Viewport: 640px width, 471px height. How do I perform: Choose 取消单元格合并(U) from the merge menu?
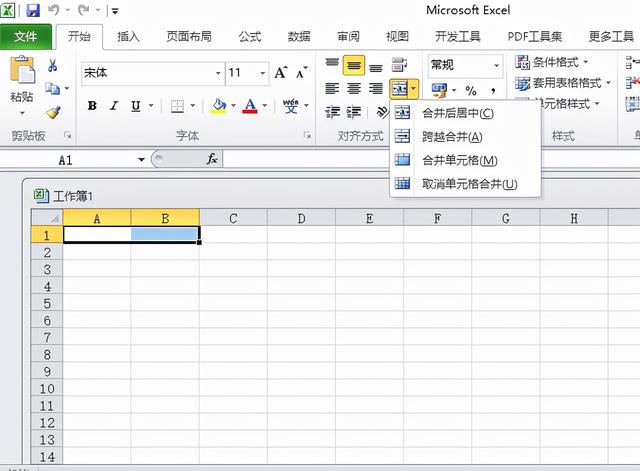point(465,184)
